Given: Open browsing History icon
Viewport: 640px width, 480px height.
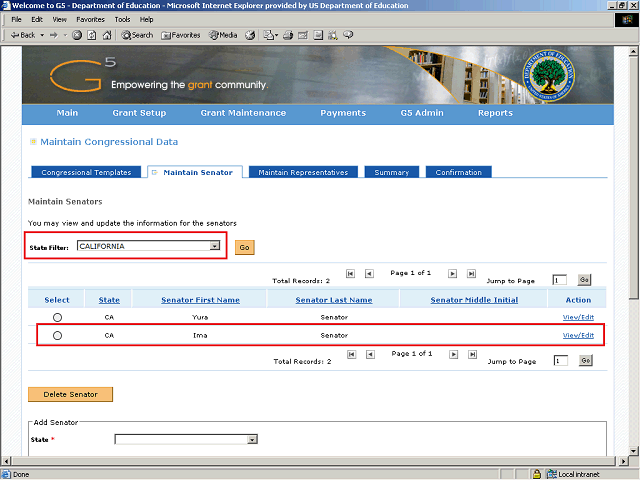Looking at the screenshot, I should (x=250, y=35).
